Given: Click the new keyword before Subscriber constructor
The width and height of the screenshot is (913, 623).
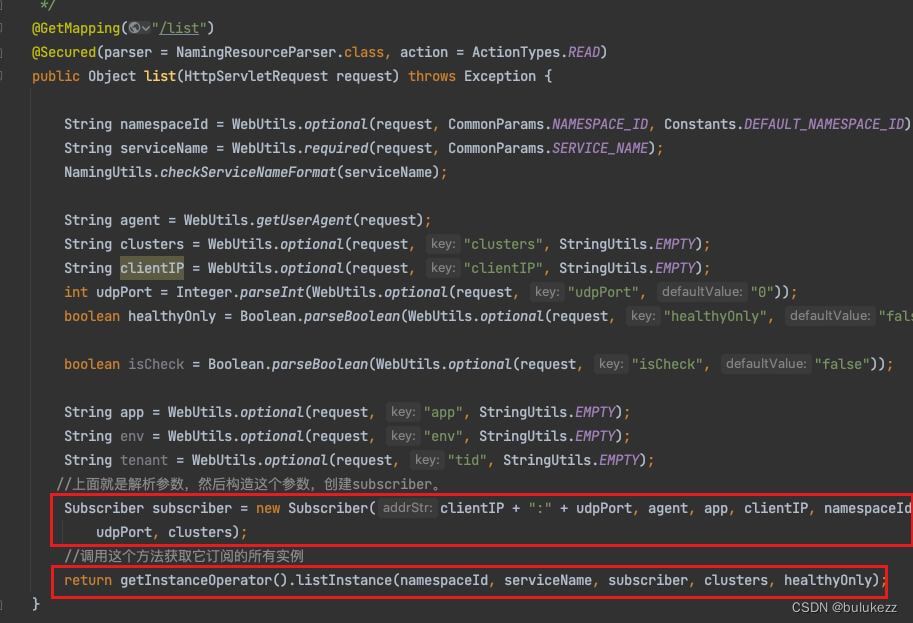Looking at the screenshot, I should point(268,508).
